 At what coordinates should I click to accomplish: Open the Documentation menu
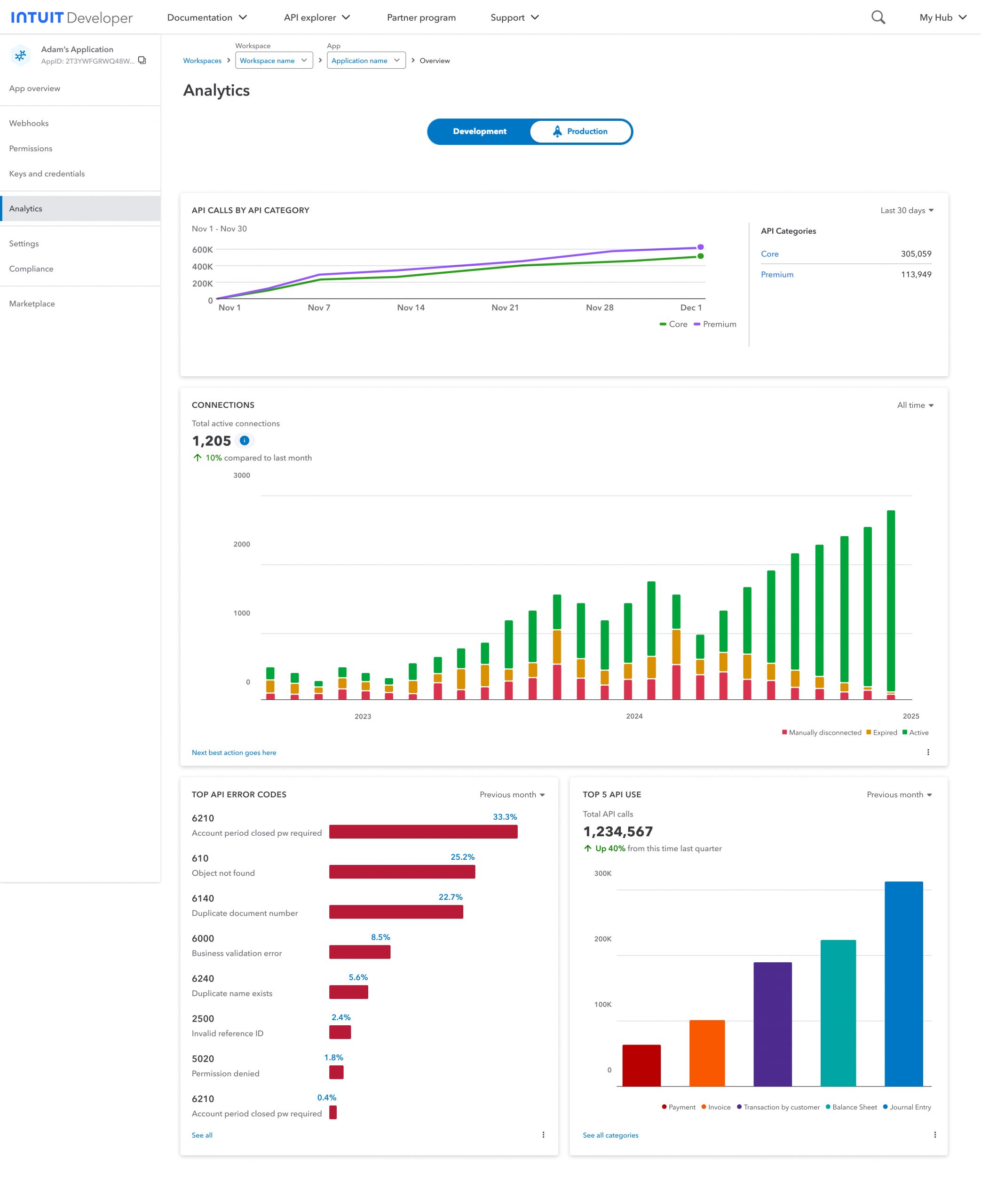[207, 17]
